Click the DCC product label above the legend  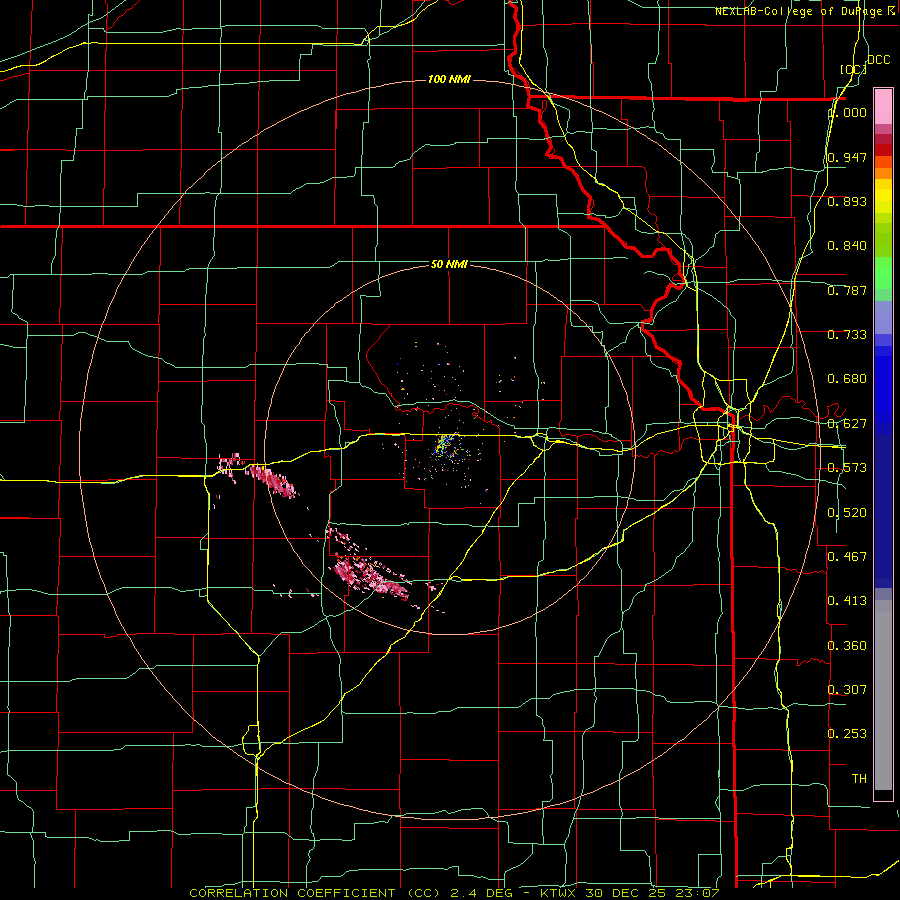click(x=878, y=60)
